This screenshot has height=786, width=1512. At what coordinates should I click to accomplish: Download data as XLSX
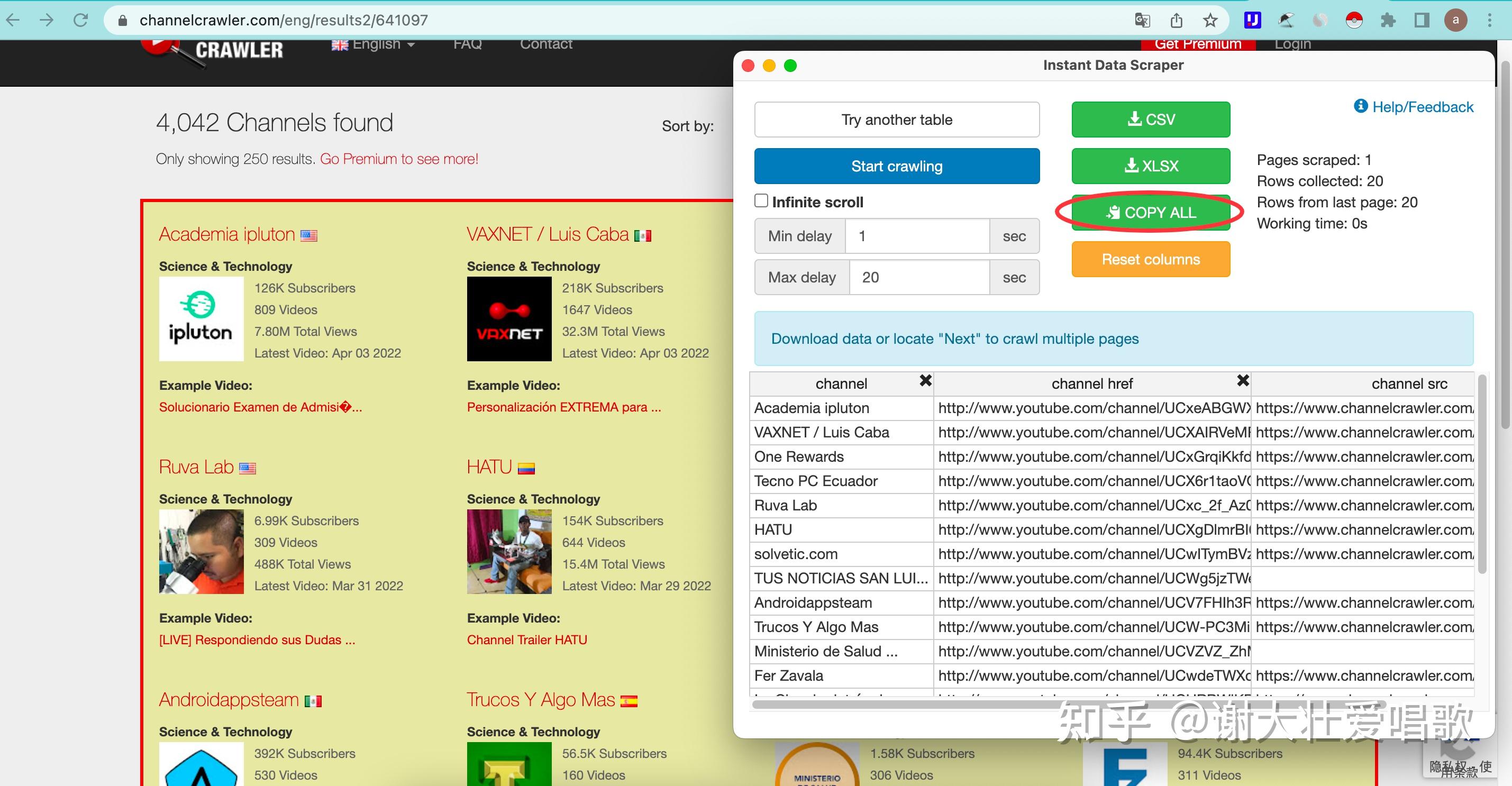pos(1151,166)
